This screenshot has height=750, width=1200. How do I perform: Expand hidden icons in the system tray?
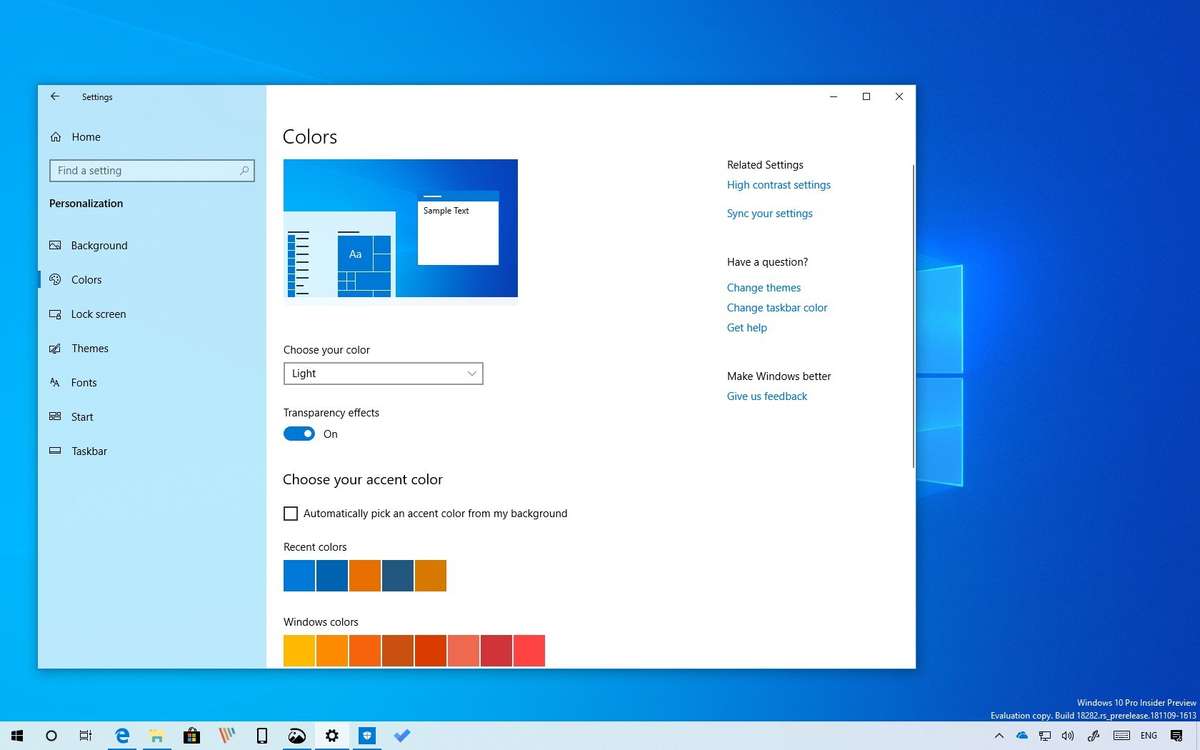coord(998,735)
